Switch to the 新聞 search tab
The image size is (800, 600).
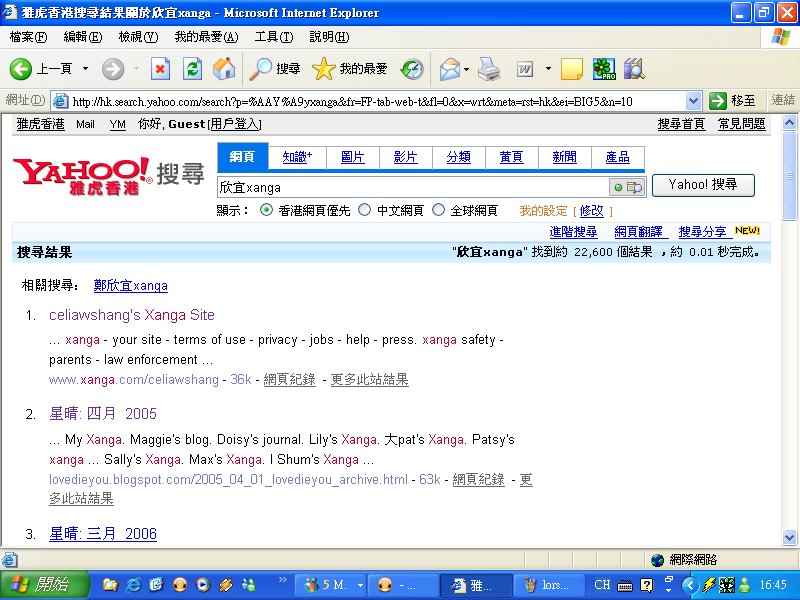(564, 157)
